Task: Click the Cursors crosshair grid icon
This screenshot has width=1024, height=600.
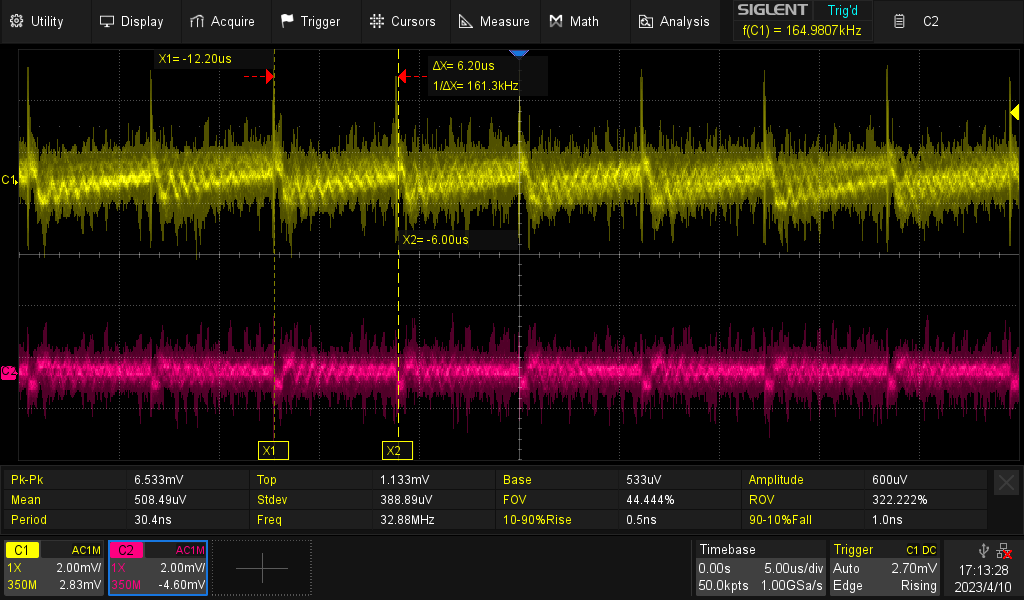Action: pyautogui.click(x=377, y=22)
